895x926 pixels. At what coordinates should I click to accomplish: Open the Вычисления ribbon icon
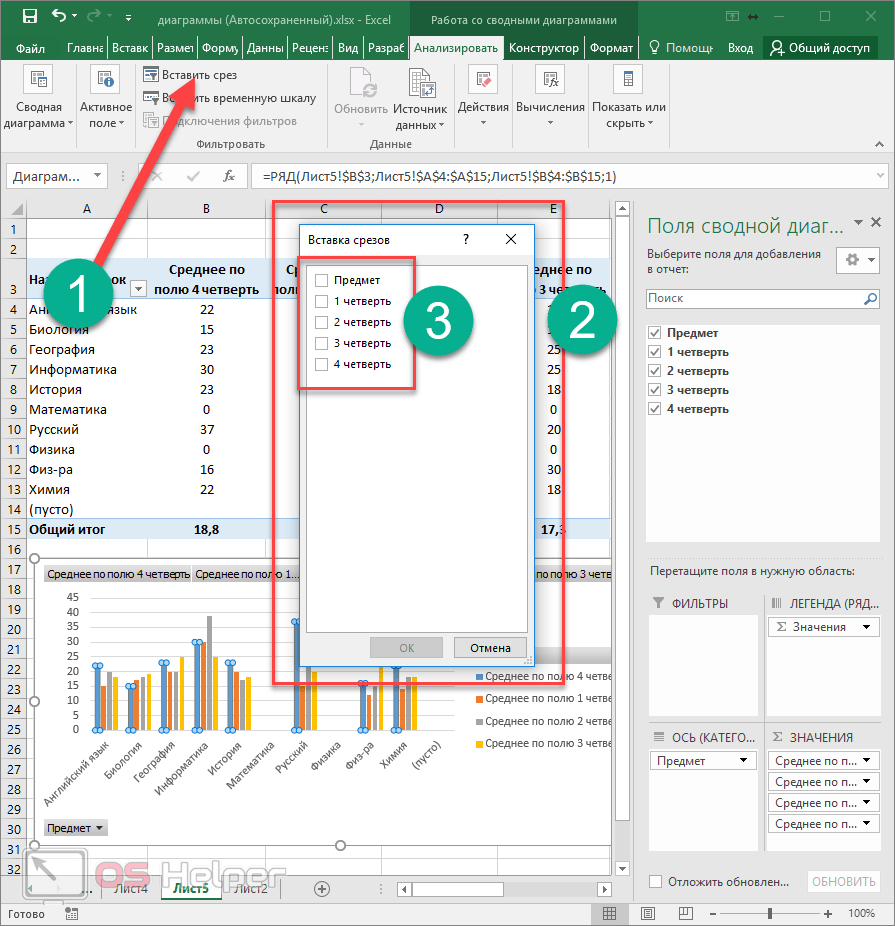coord(550,82)
